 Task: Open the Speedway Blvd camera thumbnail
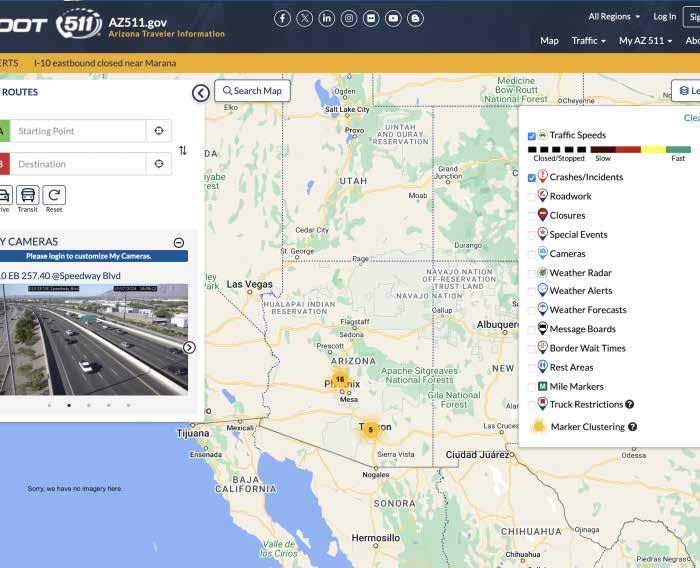pos(94,339)
